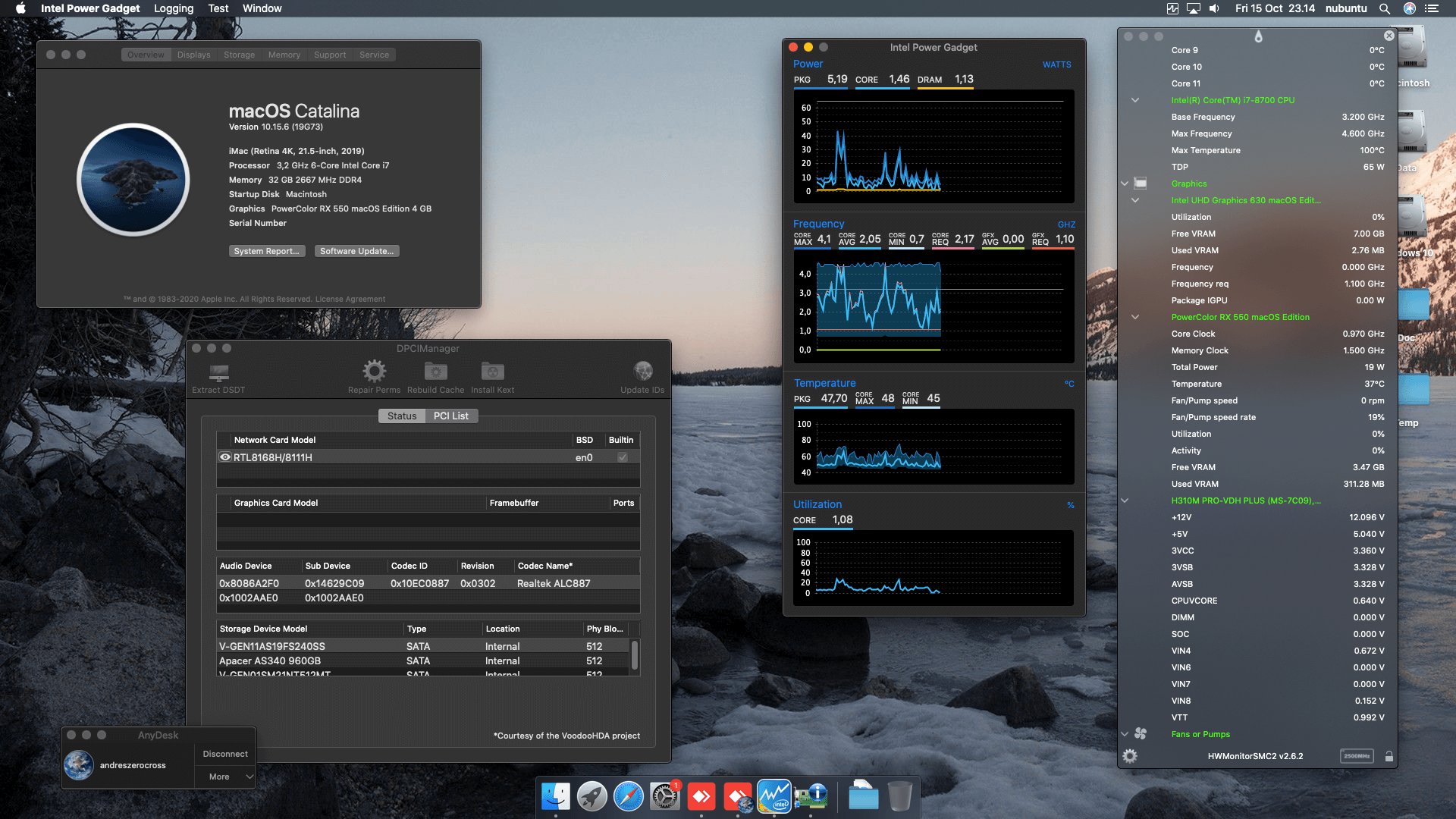Collapse the H310M PRO-VDH PLUS group
The width and height of the screenshot is (1456, 819).
pos(1125,500)
